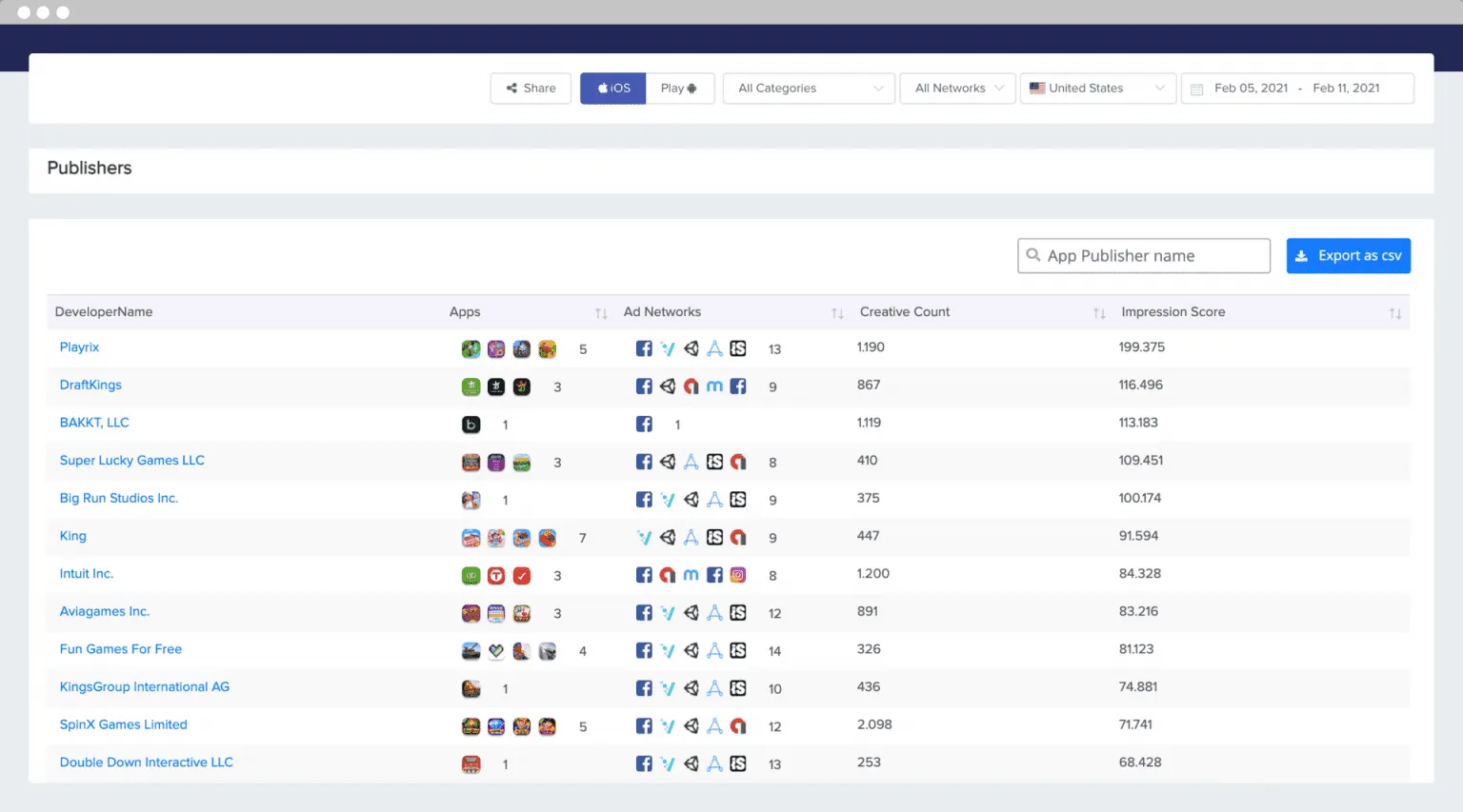Open the Intuit Inc. publisher link
The height and width of the screenshot is (812, 1463).
87,574
